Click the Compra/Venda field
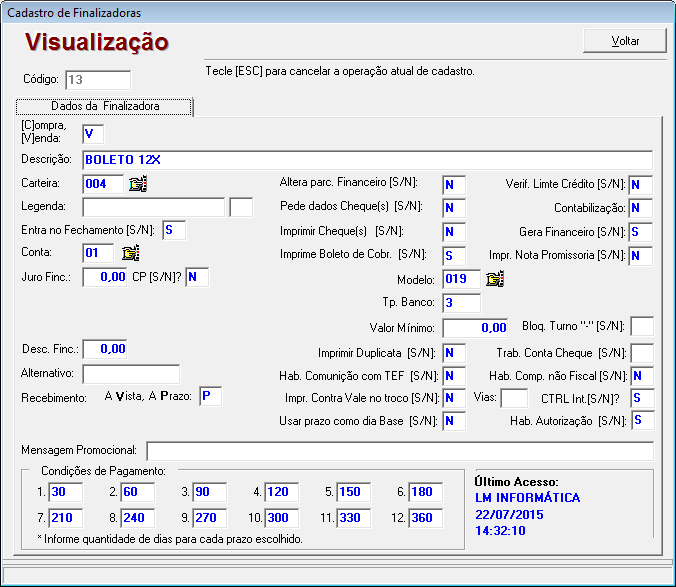The height and width of the screenshot is (587, 676). coord(93,133)
